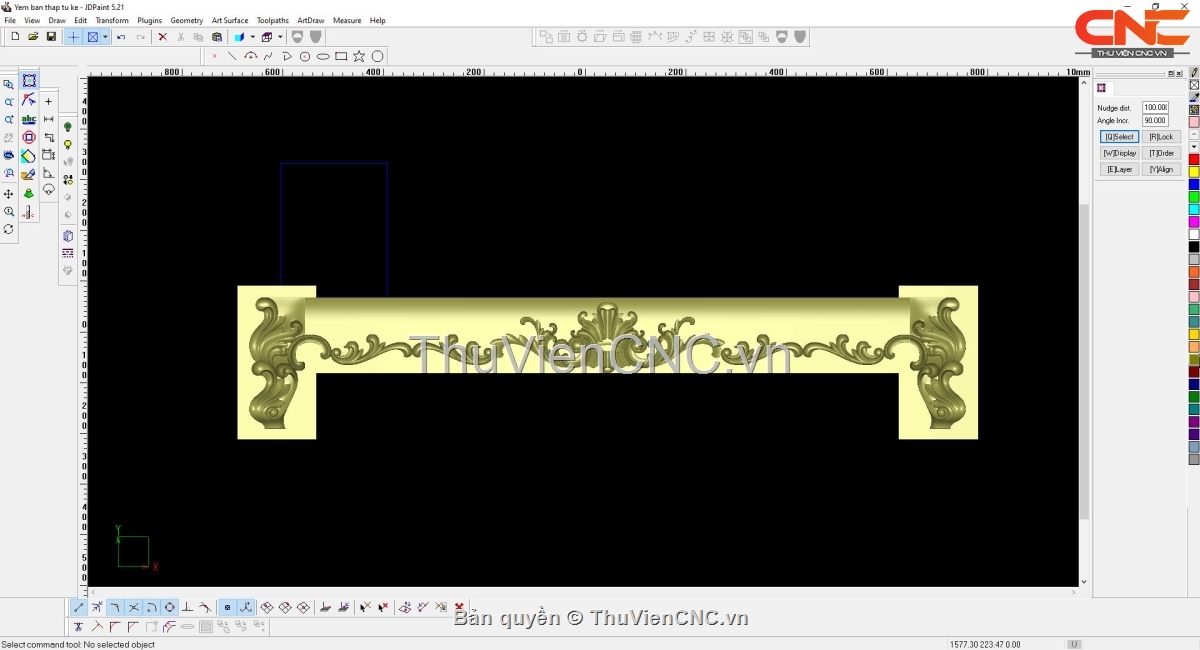The image size is (1200, 650).
Task: Toggle the crosshair cursor mode button
Action: coord(73,37)
